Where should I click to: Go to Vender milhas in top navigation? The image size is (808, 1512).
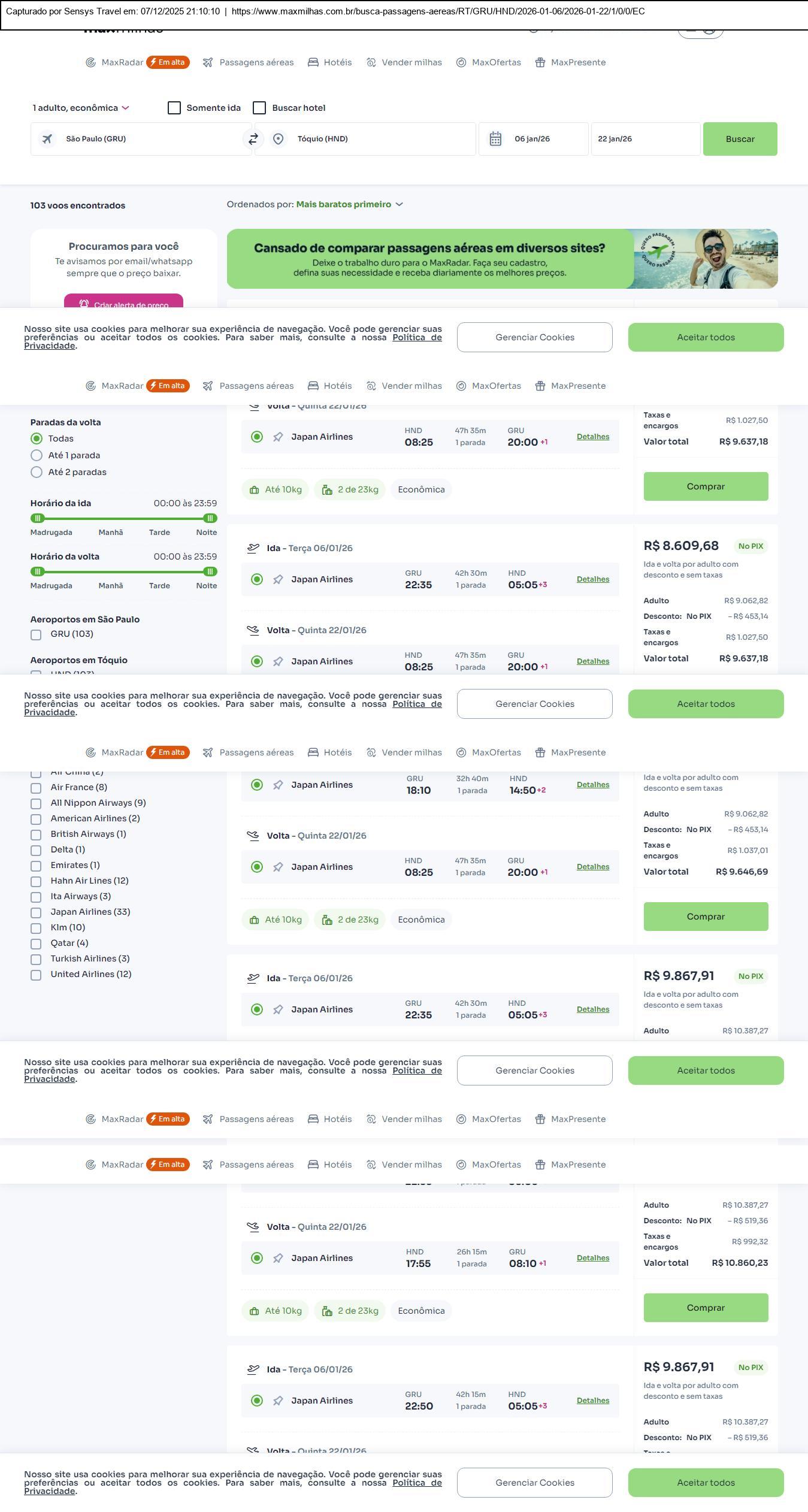pos(411,62)
